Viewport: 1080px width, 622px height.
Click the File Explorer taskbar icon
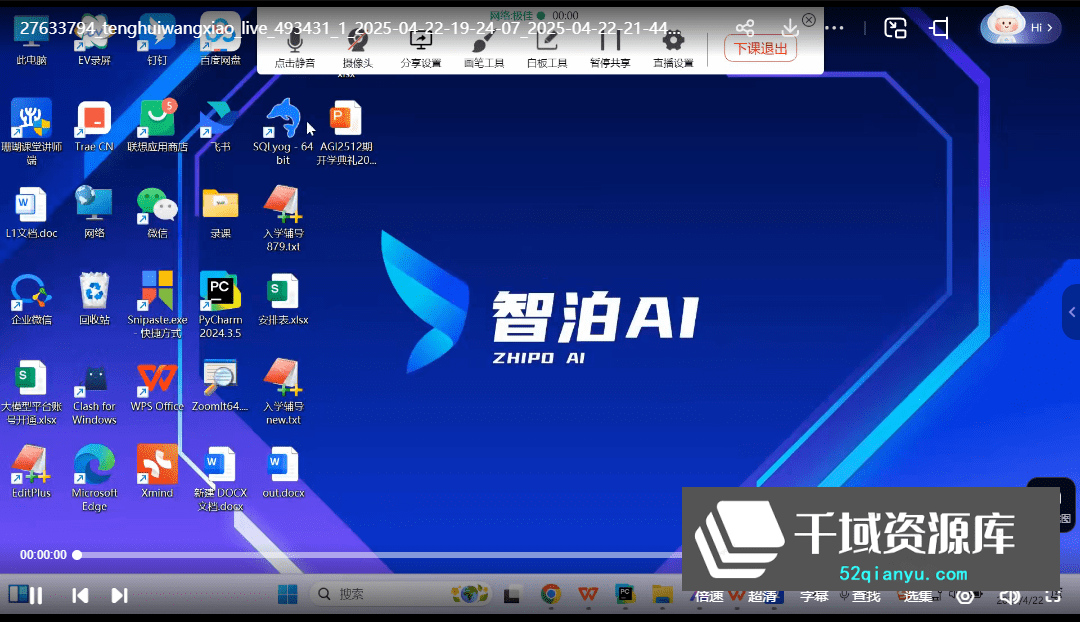click(662, 594)
